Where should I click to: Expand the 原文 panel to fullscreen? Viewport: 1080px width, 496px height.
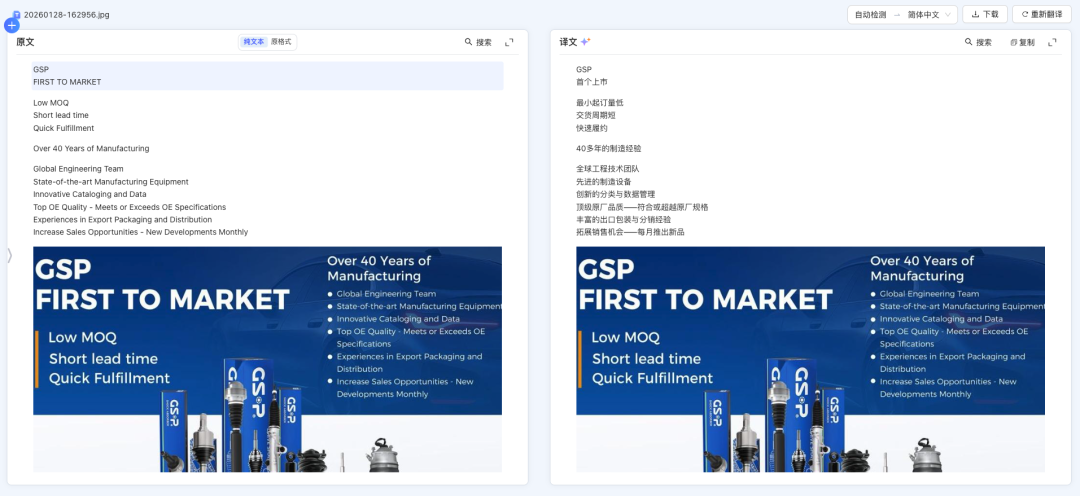click(509, 42)
